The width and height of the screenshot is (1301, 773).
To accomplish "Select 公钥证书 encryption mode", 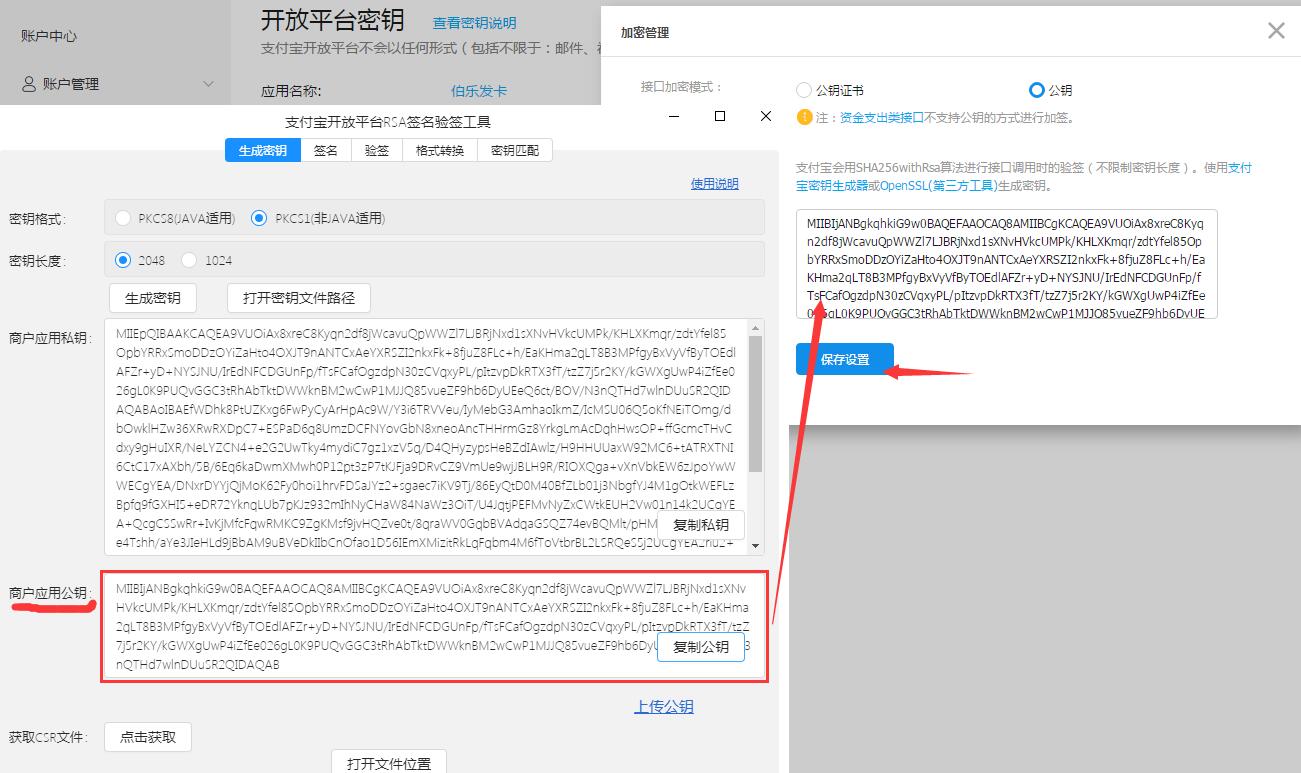I will click(x=803, y=89).
